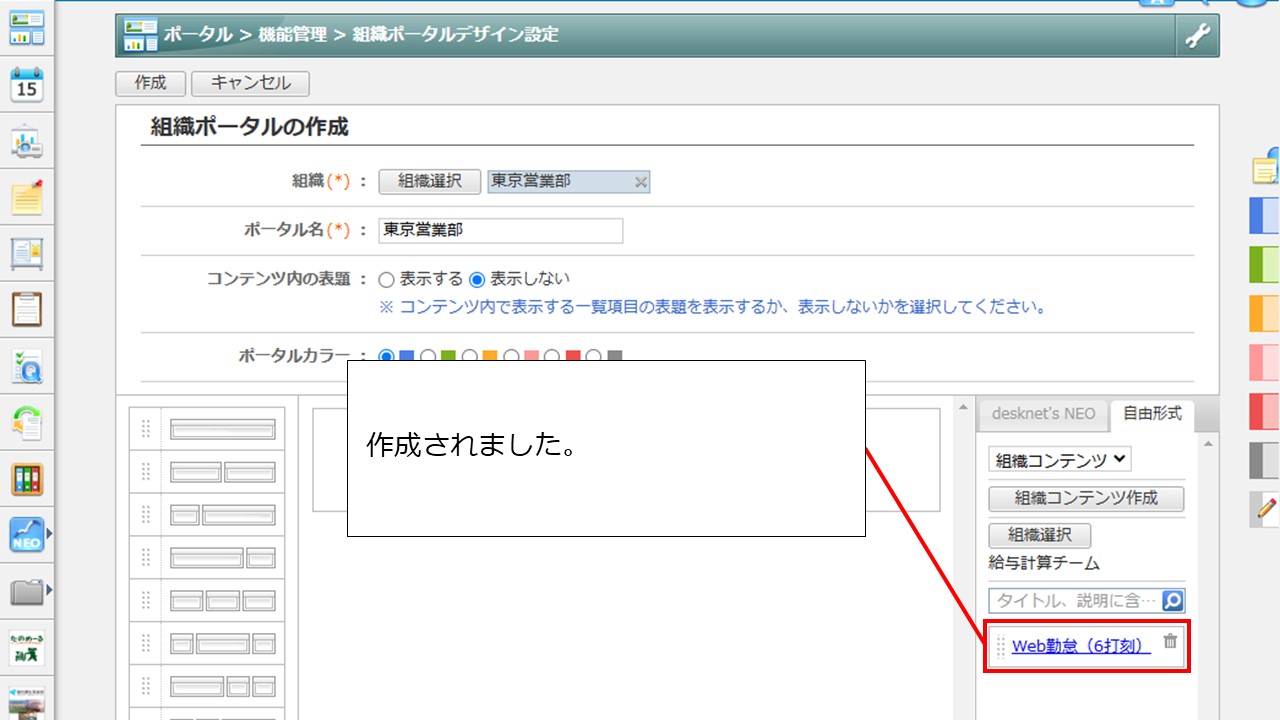
Task: Open the calendar icon showing 15
Action: tap(27, 85)
